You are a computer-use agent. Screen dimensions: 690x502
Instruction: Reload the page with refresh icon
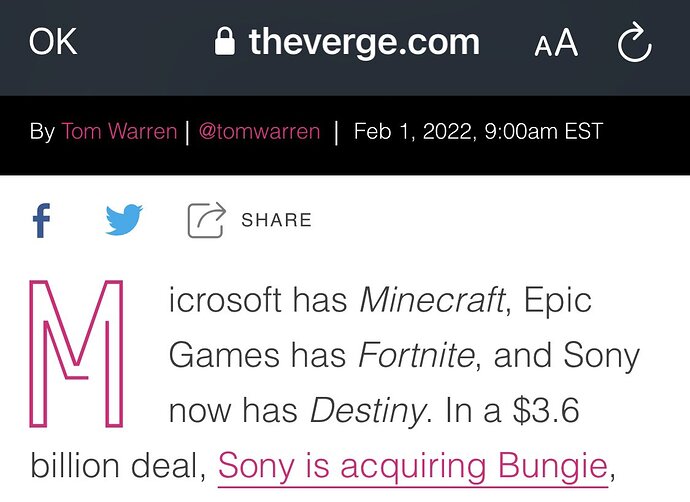[x=635, y=42]
